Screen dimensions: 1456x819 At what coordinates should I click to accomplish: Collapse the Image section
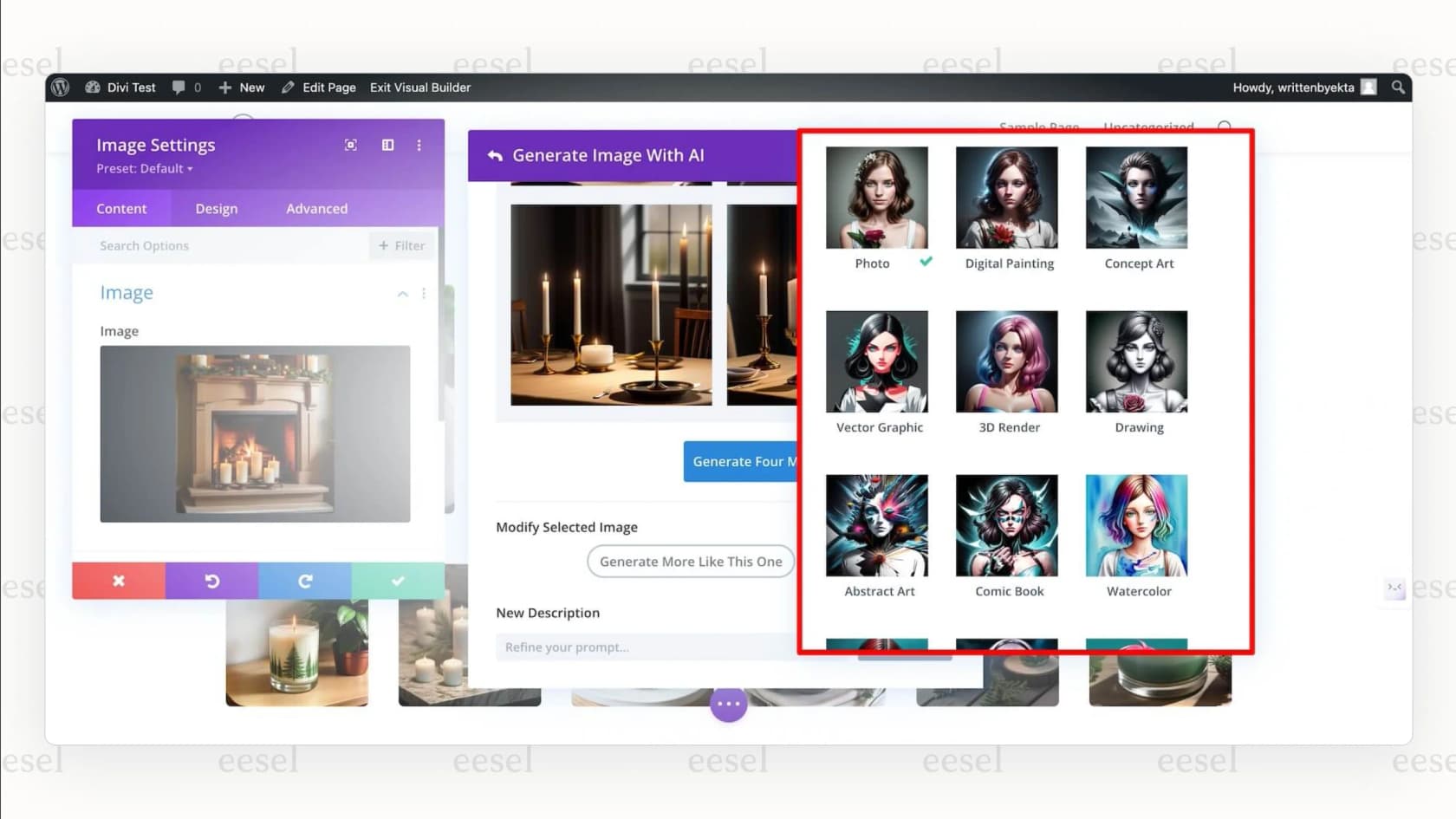403,294
